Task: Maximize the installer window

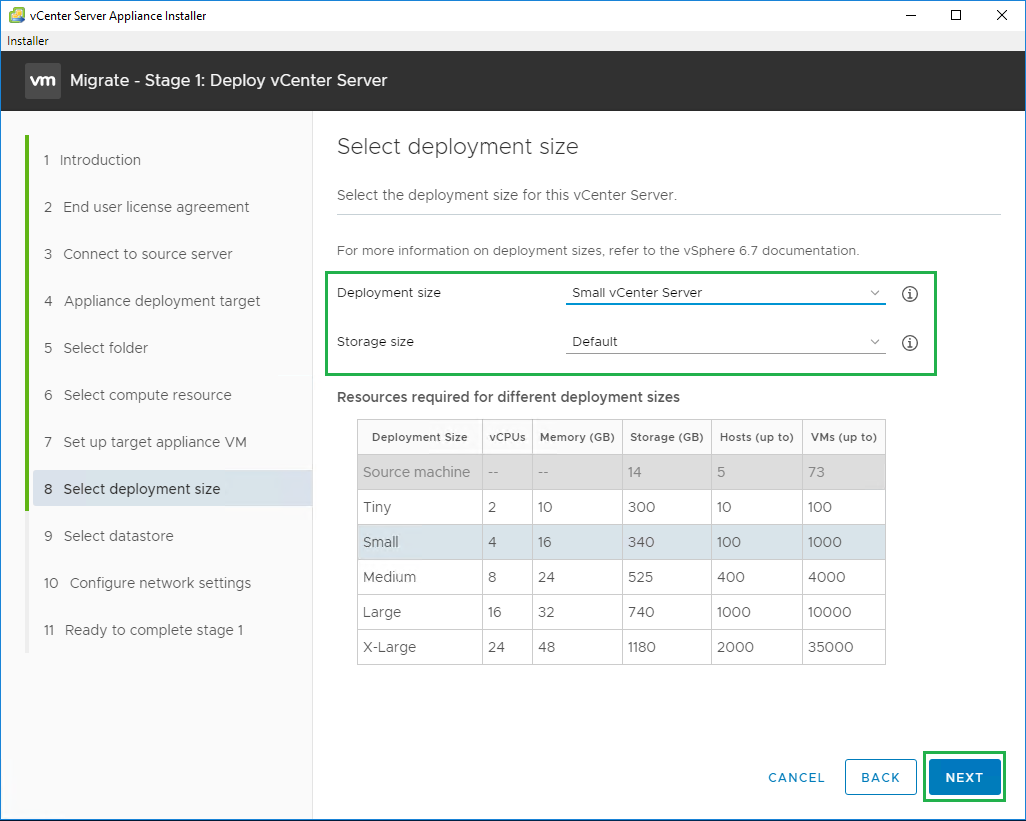Action: click(x=956, y=15)
